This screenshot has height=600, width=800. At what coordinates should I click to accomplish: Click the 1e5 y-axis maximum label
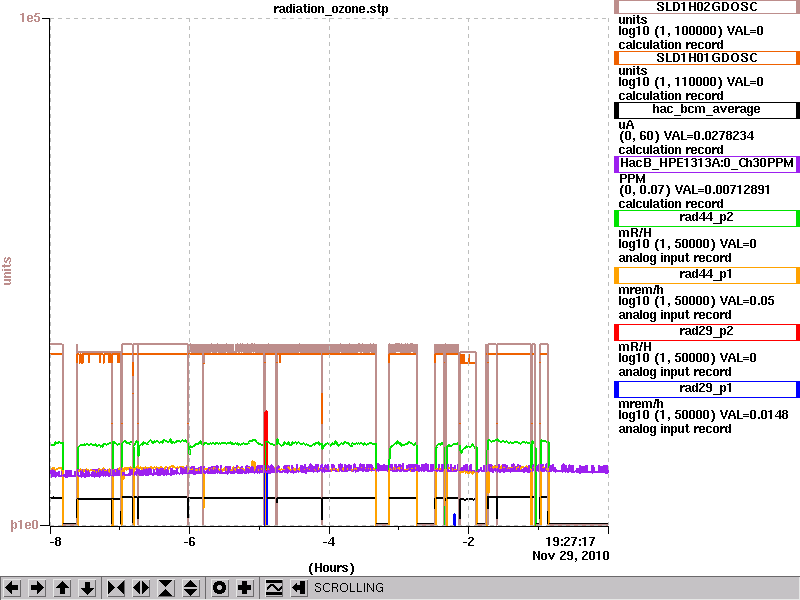30,18
